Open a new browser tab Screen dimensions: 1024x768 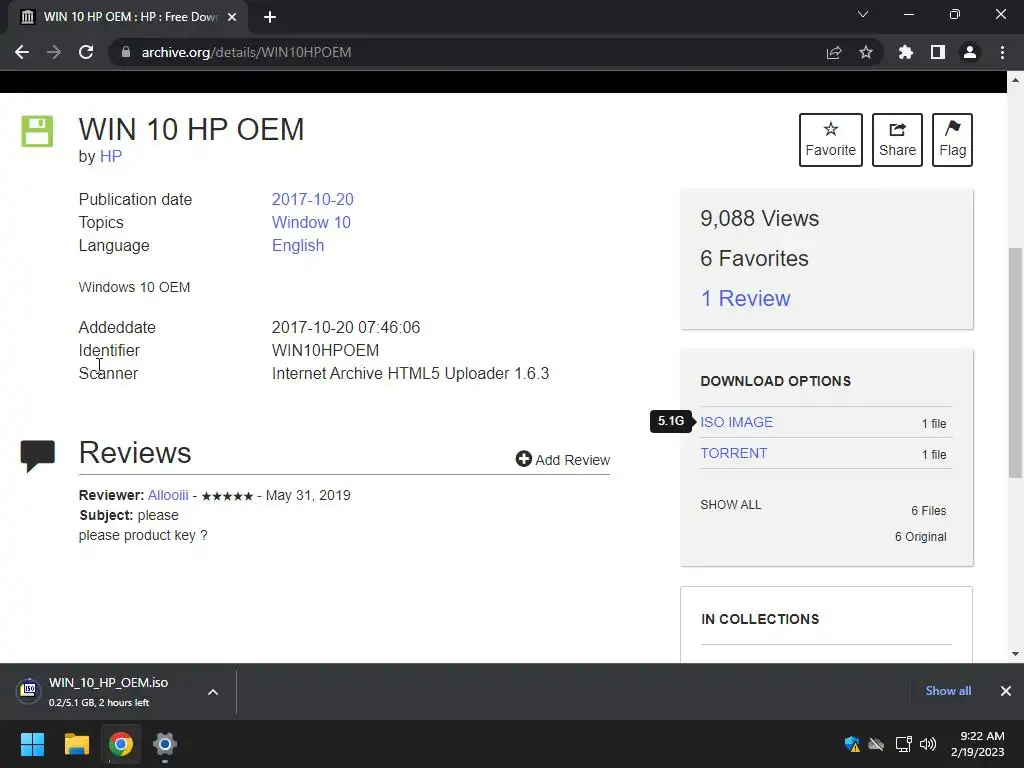point(270,17)
